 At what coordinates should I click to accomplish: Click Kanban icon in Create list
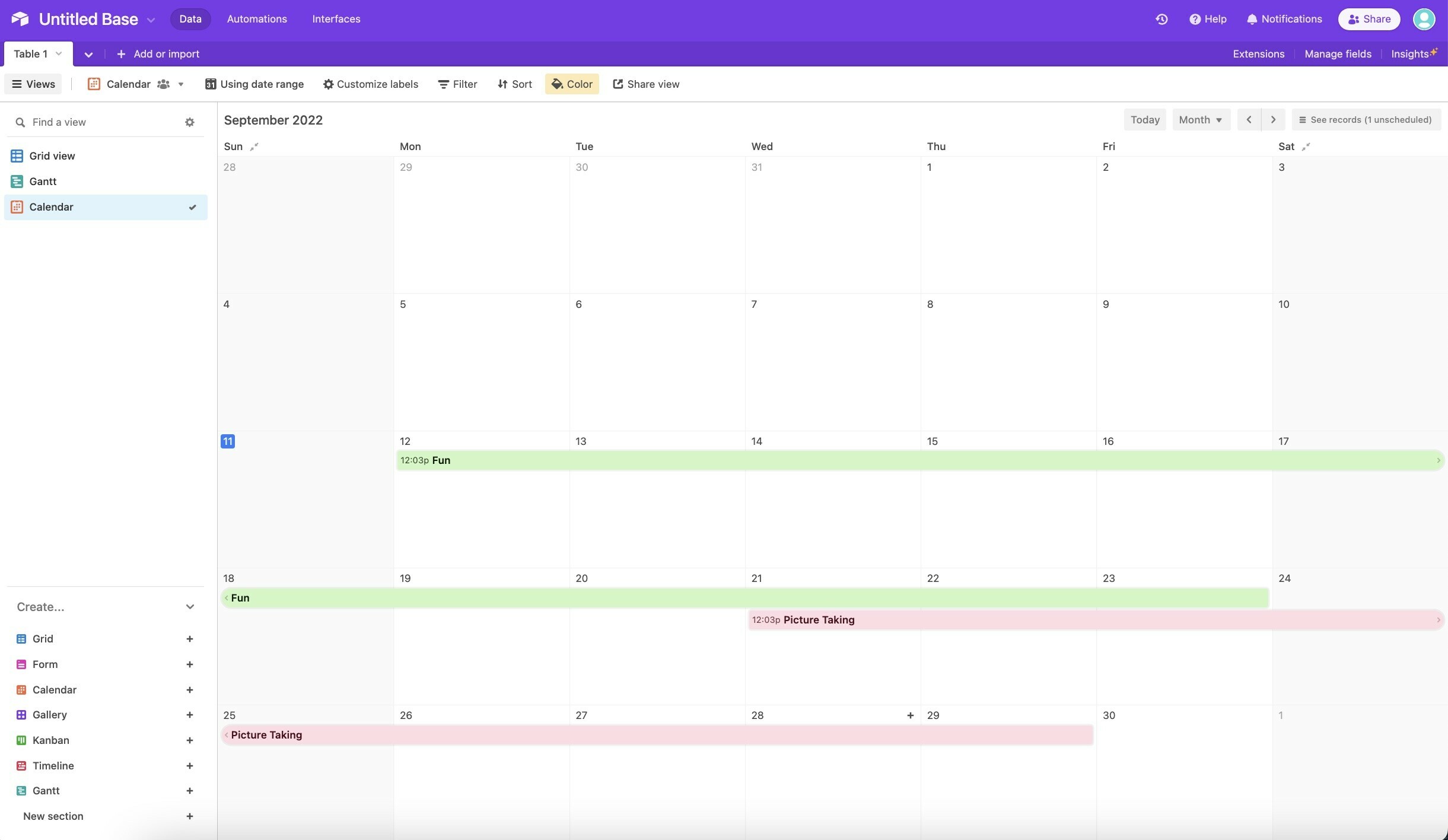click(21, 740)
